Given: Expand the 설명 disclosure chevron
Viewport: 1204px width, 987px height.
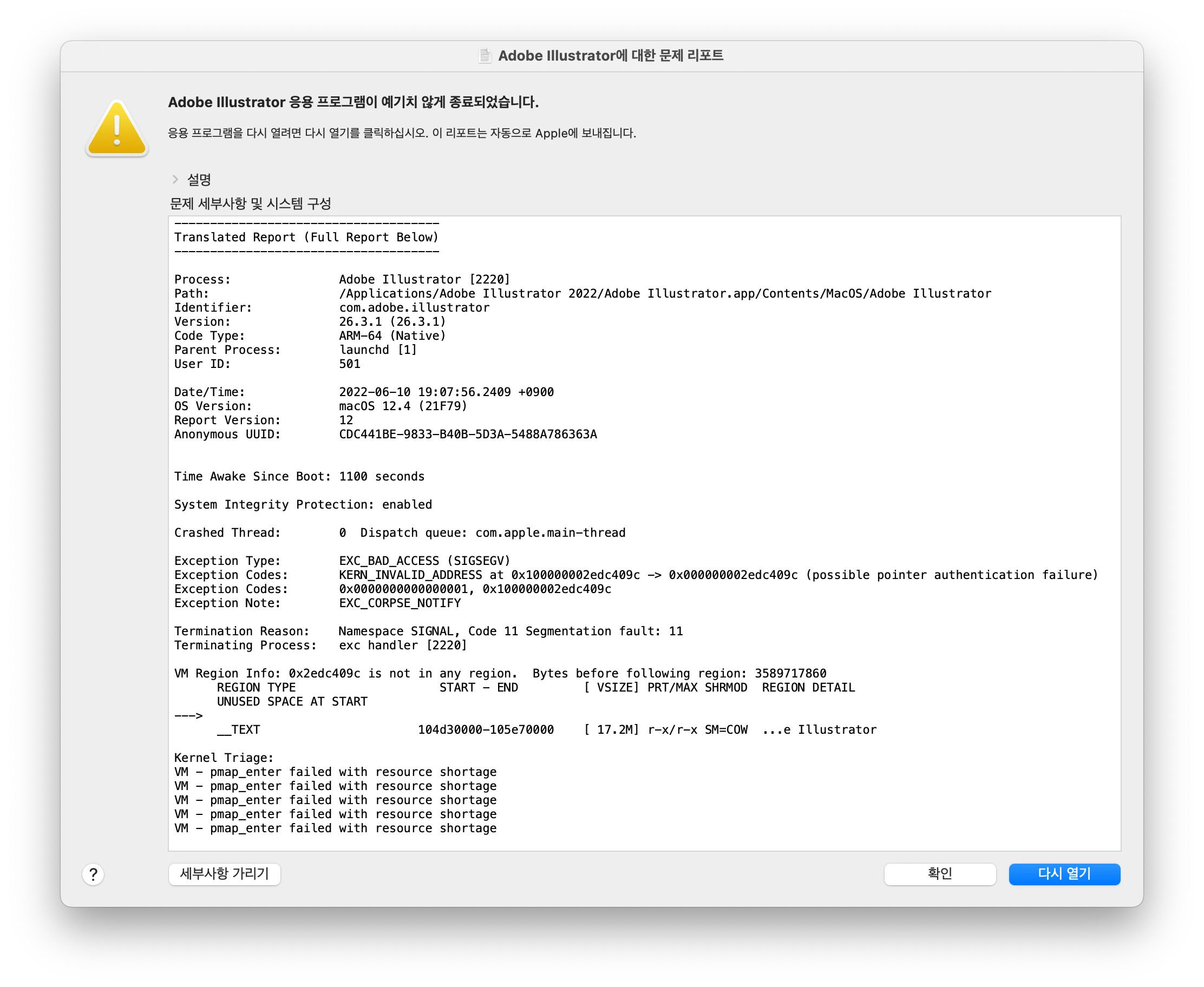Looking at the screenshot, I should point(175,179).
